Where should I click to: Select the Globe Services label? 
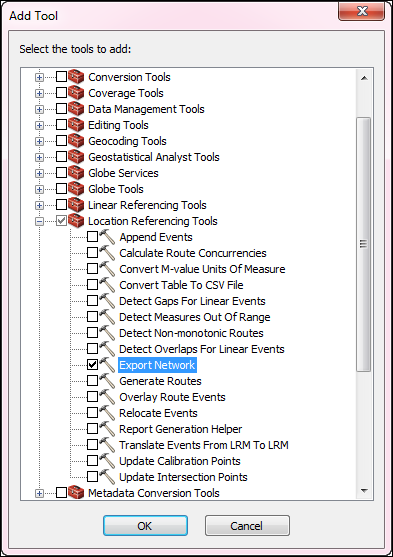[123, 173]
